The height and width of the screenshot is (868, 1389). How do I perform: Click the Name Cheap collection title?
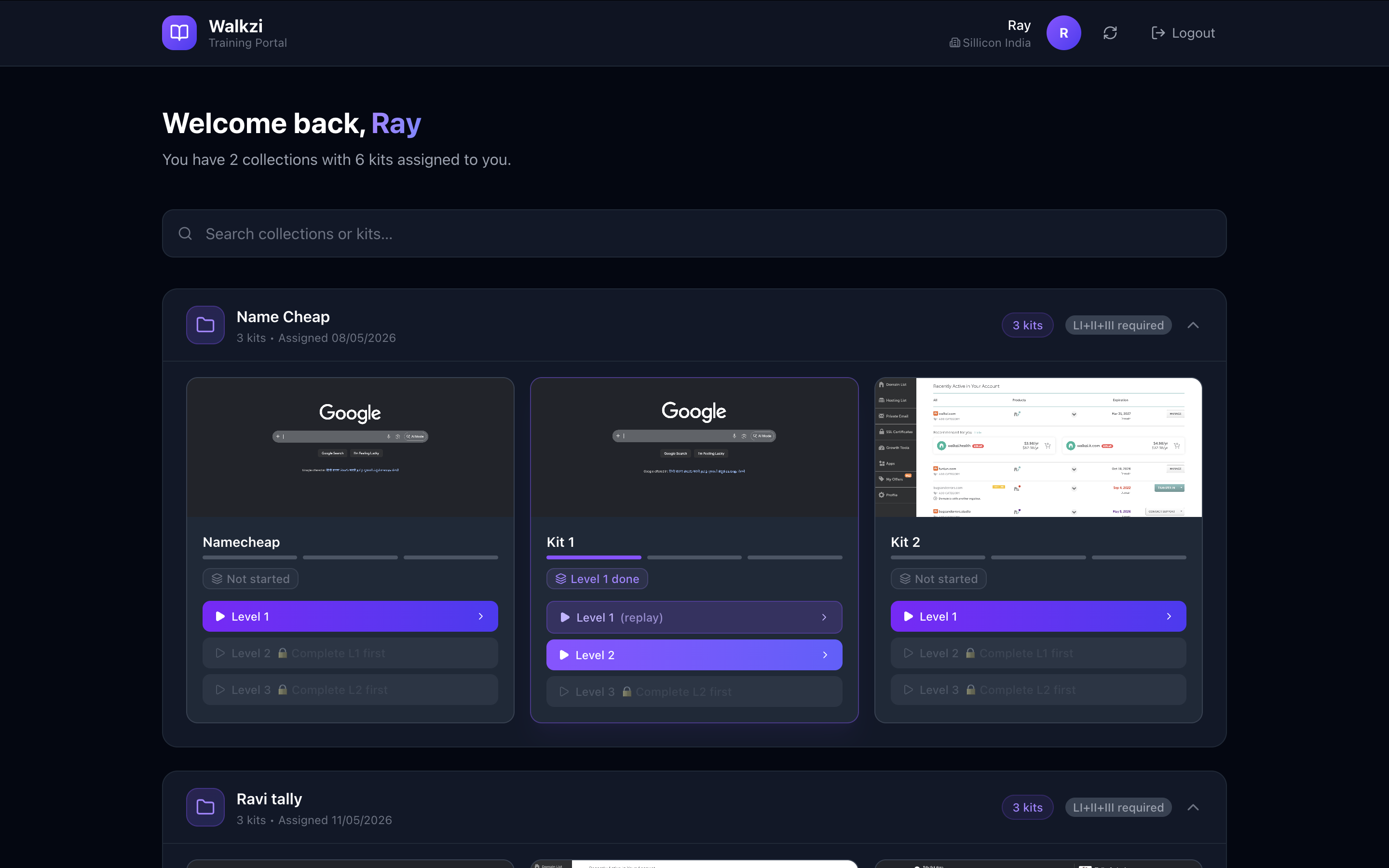[283, 317]
